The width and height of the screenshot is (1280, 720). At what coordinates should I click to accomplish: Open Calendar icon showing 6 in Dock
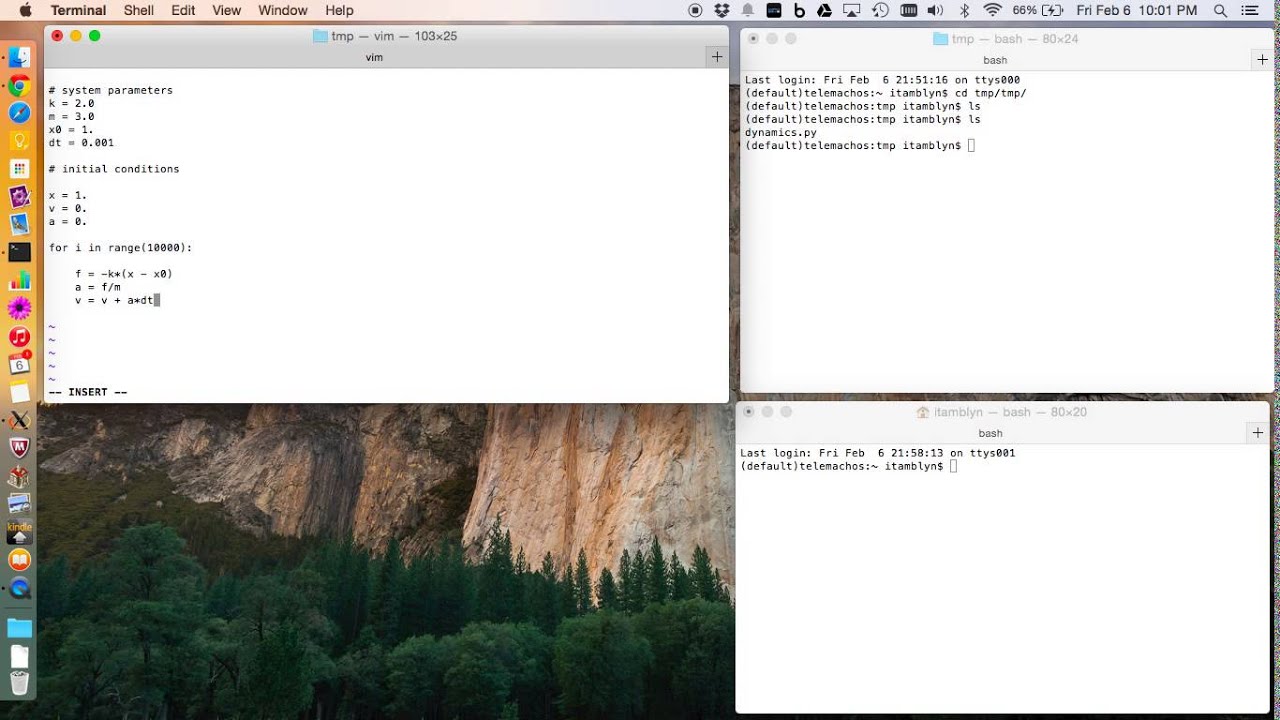(19, 364)
